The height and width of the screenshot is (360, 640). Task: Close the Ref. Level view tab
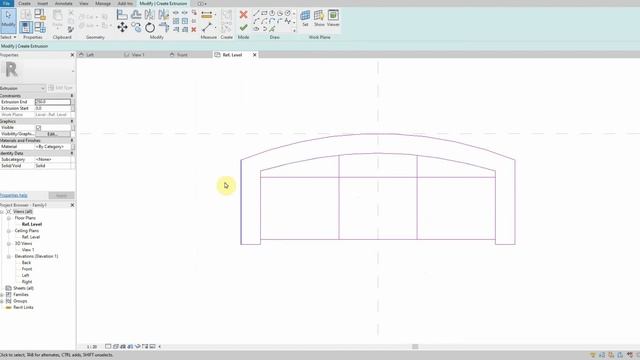(254, 55)
